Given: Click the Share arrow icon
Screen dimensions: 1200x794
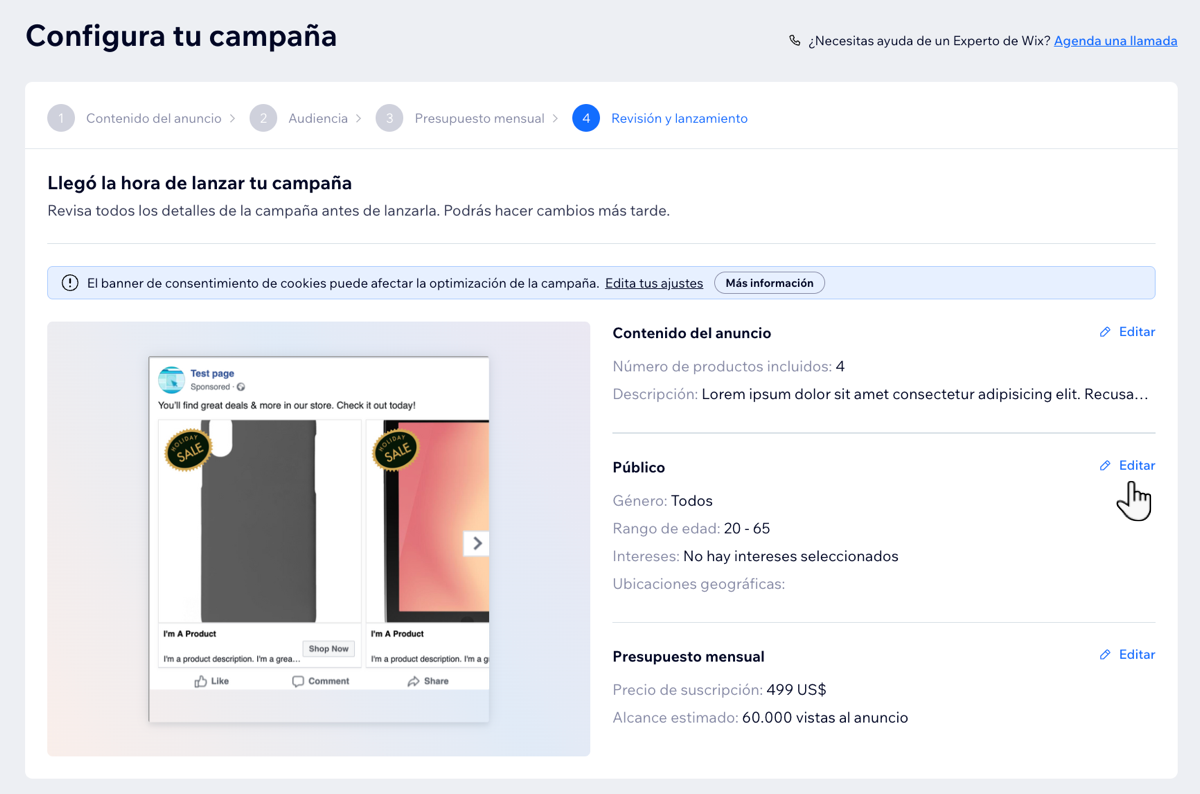Looking at the screenshot, I should tap(413, 681).
